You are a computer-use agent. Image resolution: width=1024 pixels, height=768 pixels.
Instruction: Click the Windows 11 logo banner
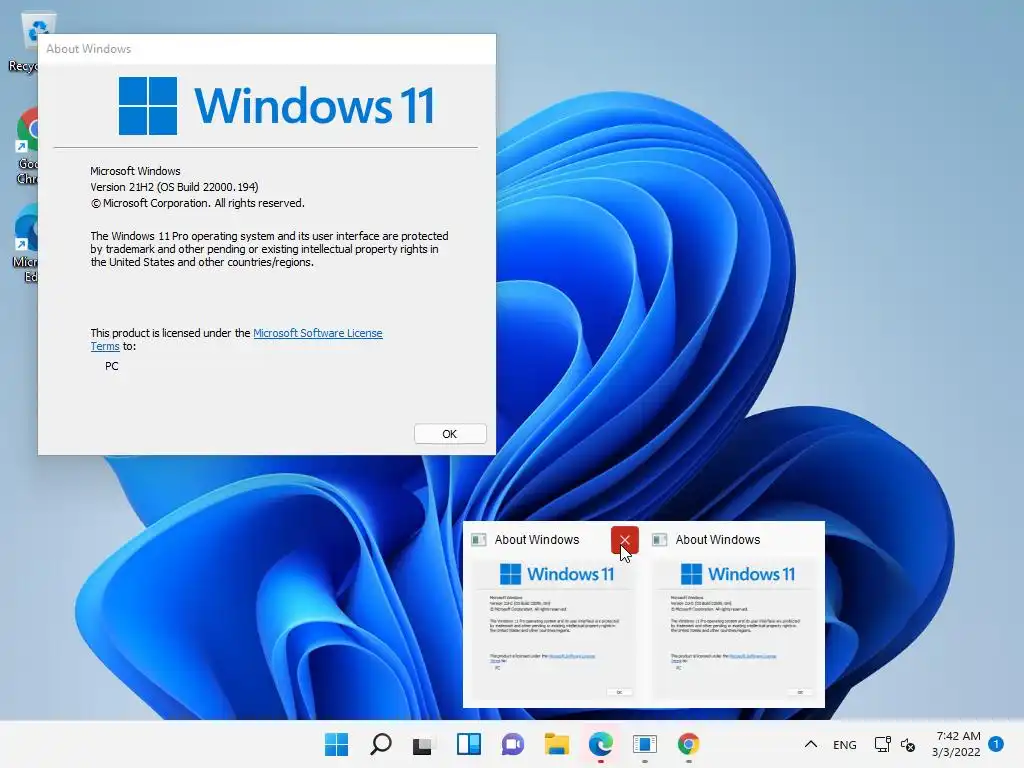pyautogui.click(x=277, y=106)
